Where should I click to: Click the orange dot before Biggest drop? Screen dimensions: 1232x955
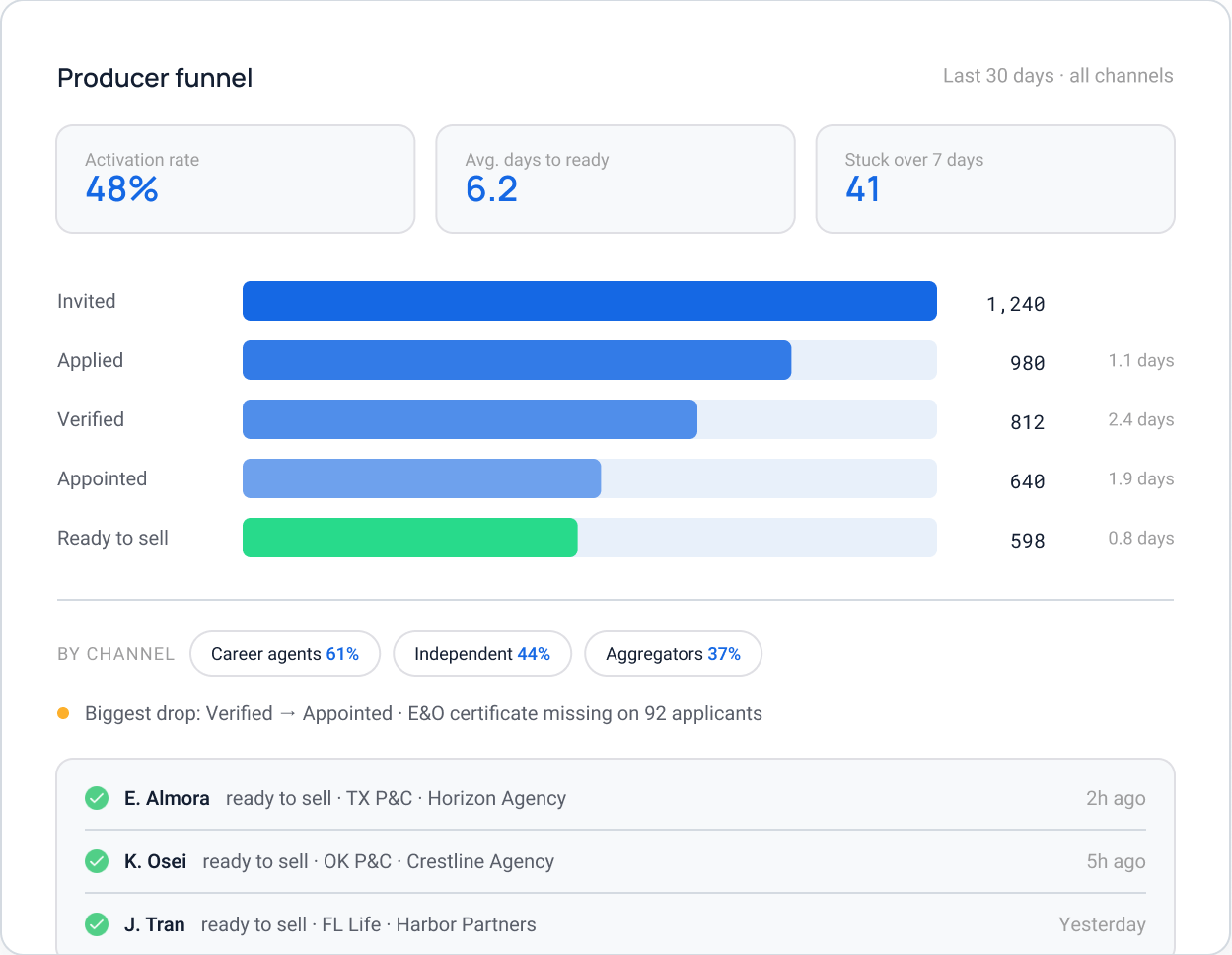[63, 713]
